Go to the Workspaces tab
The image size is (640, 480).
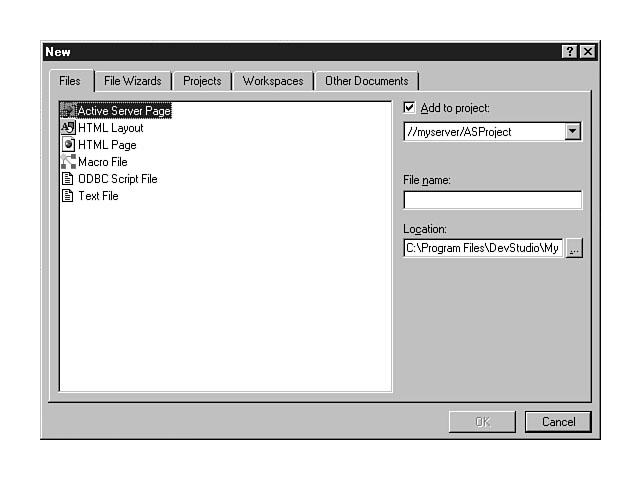tap(273, 81)
